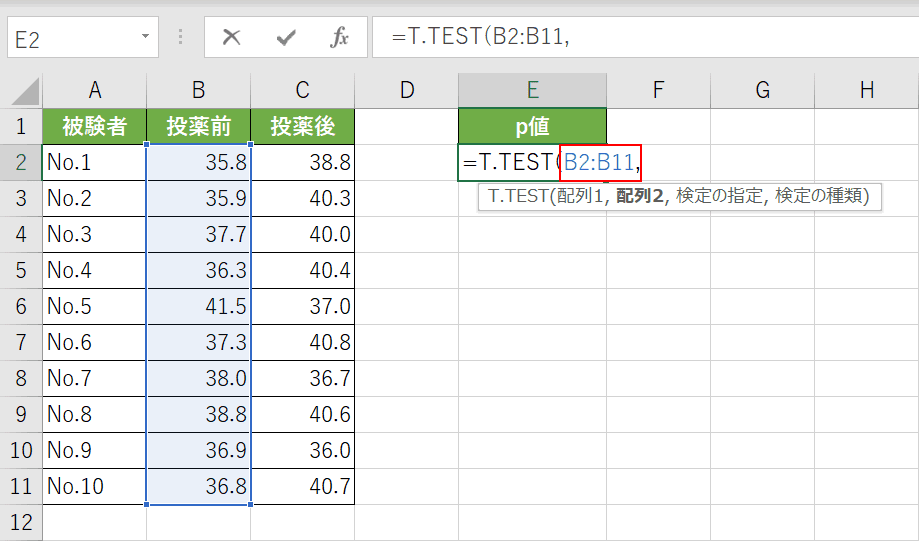The height and width of the screenshot is (541, 919).
Task: Click 配列1 in the function tooltip
Action: pos(580,196)
